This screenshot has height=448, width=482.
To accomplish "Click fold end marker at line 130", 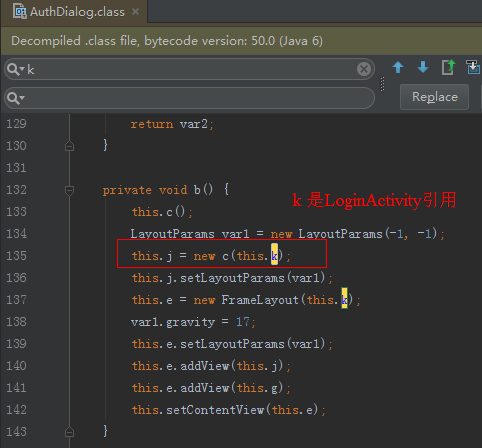I will point(69,146).
